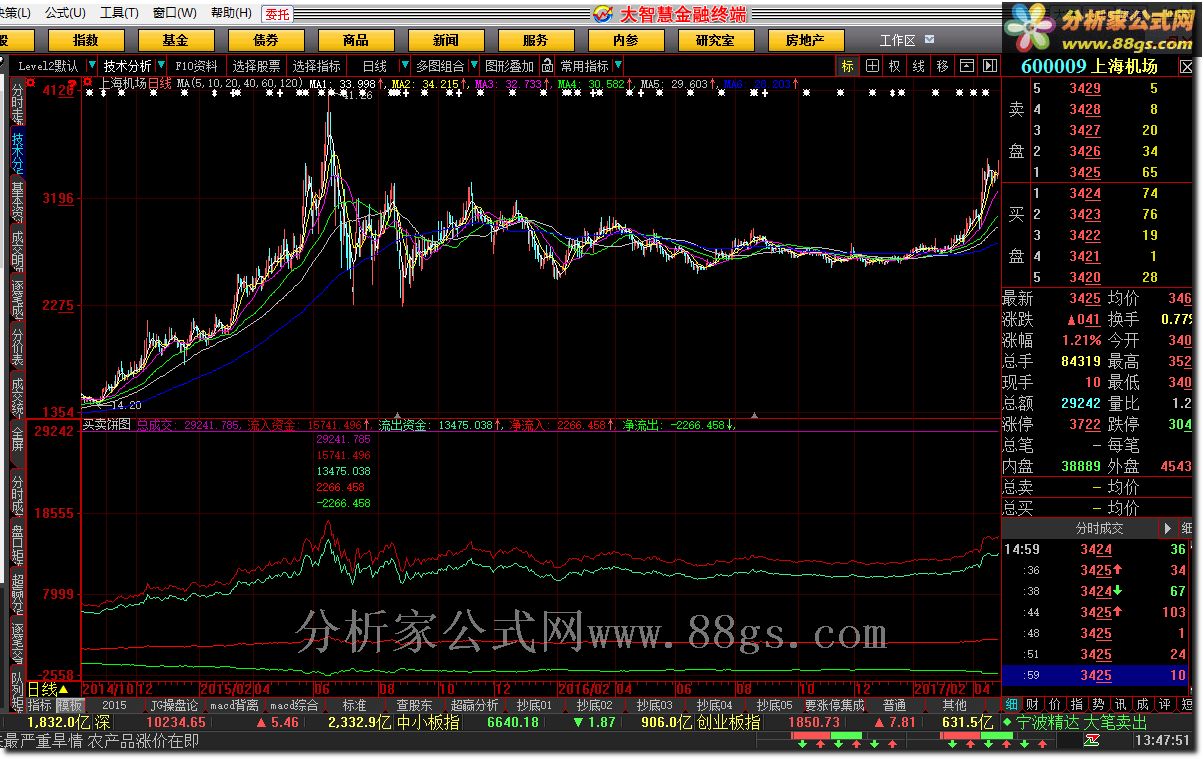Click the 标 icon in chart toolbar
This screenshot has height=759, width=1204.
(848, 66)
